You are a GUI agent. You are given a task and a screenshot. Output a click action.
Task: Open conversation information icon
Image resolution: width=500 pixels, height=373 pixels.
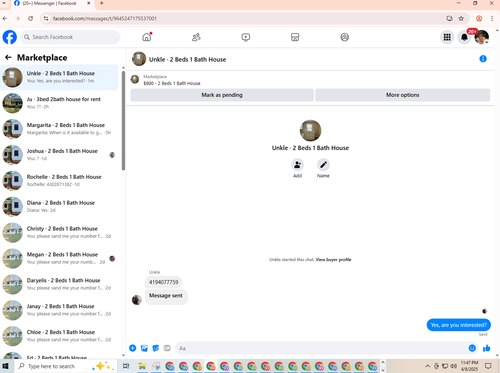pyautogui.click(x=483, y=59)
